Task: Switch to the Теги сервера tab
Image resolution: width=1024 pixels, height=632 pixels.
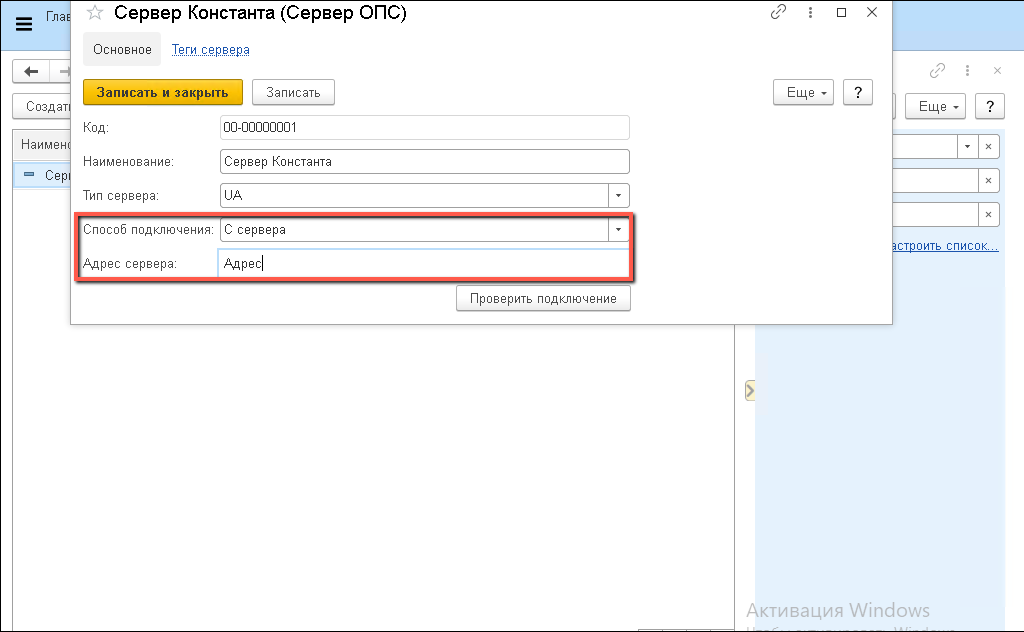Action: pos(211,49)
